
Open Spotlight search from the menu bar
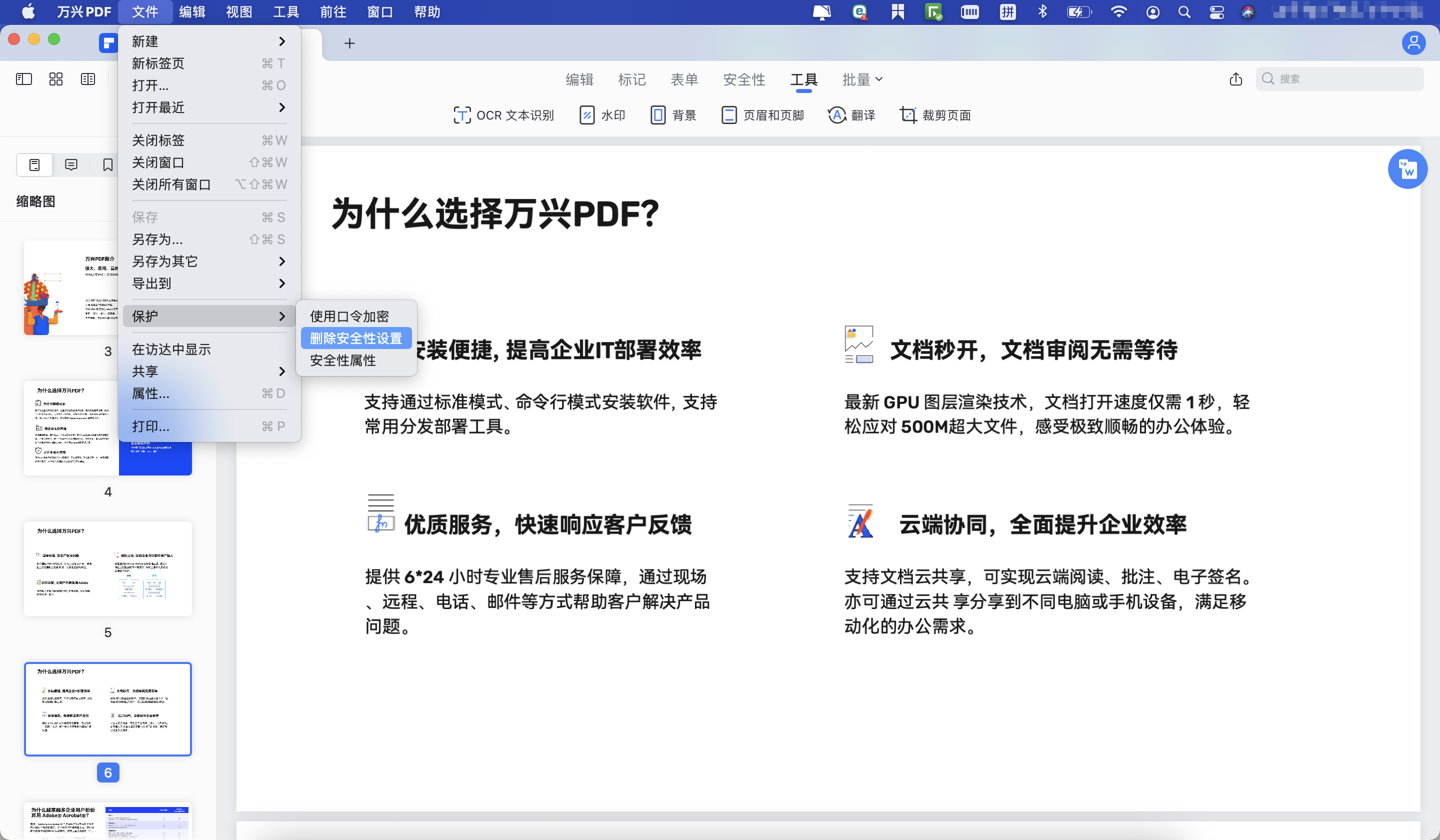pyautogui.click(x=1184, y=11)
